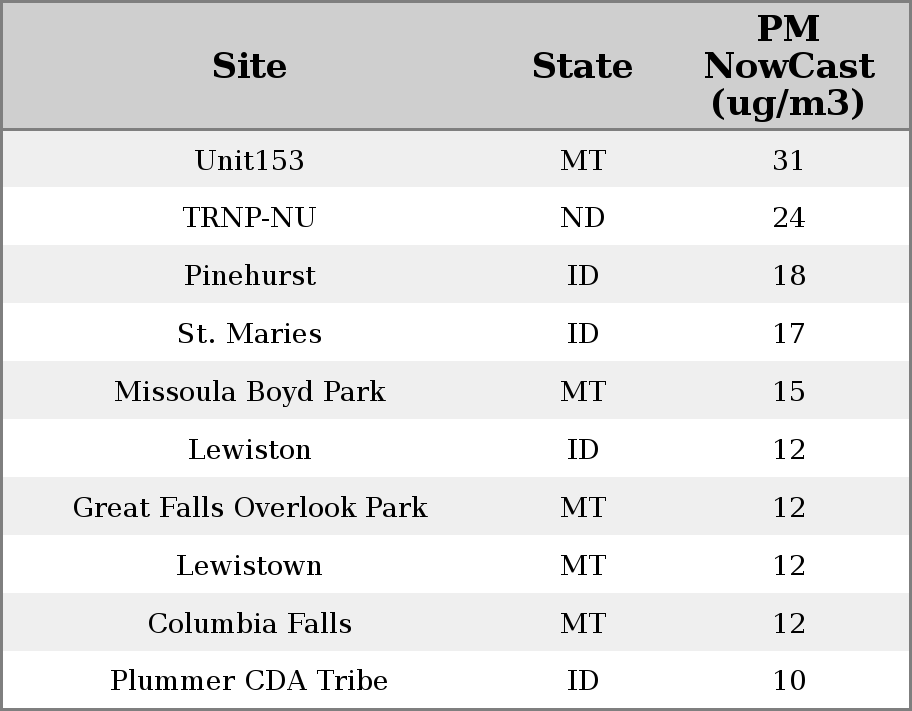Click the PM value 10
Viewport: 912px width, 711px height.
point(788,681)
